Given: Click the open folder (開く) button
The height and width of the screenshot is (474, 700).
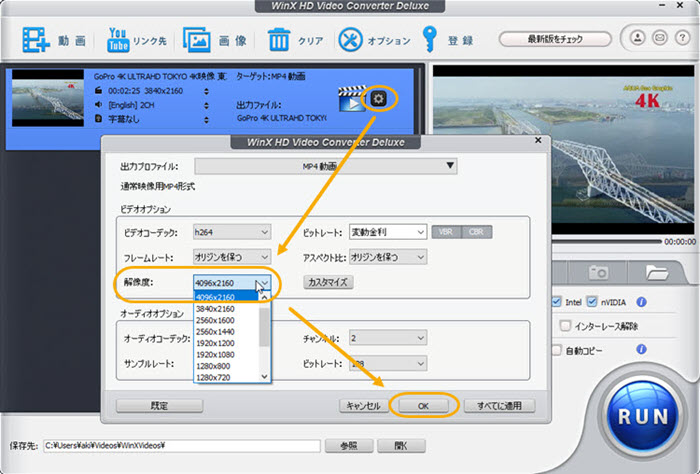Looking at the screenshot, I should click(x=401, y=445).
